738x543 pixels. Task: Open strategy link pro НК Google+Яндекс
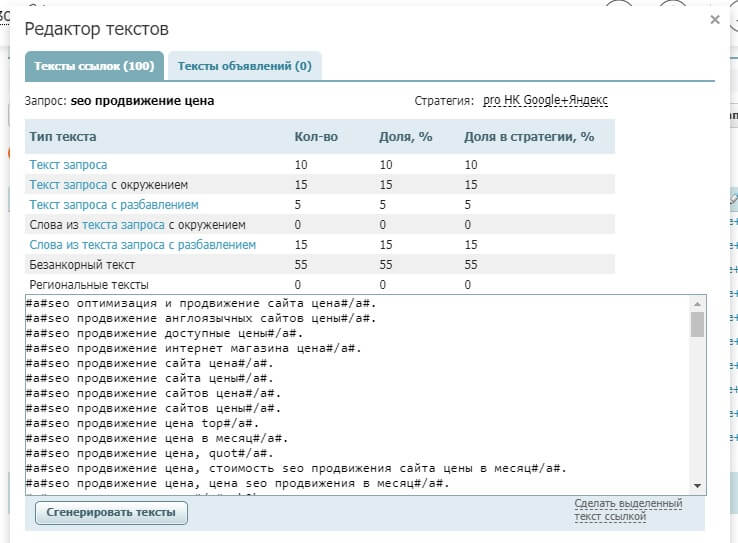545,100
